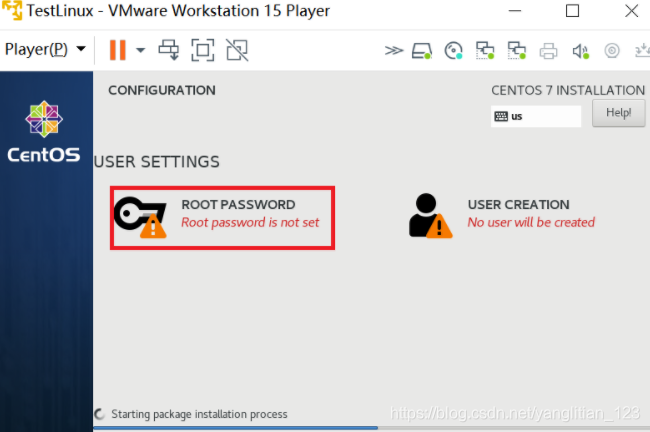Click the user creation person icon
Image resolution: width=650 pixels, height=432 pixels.
coord(430,216)
